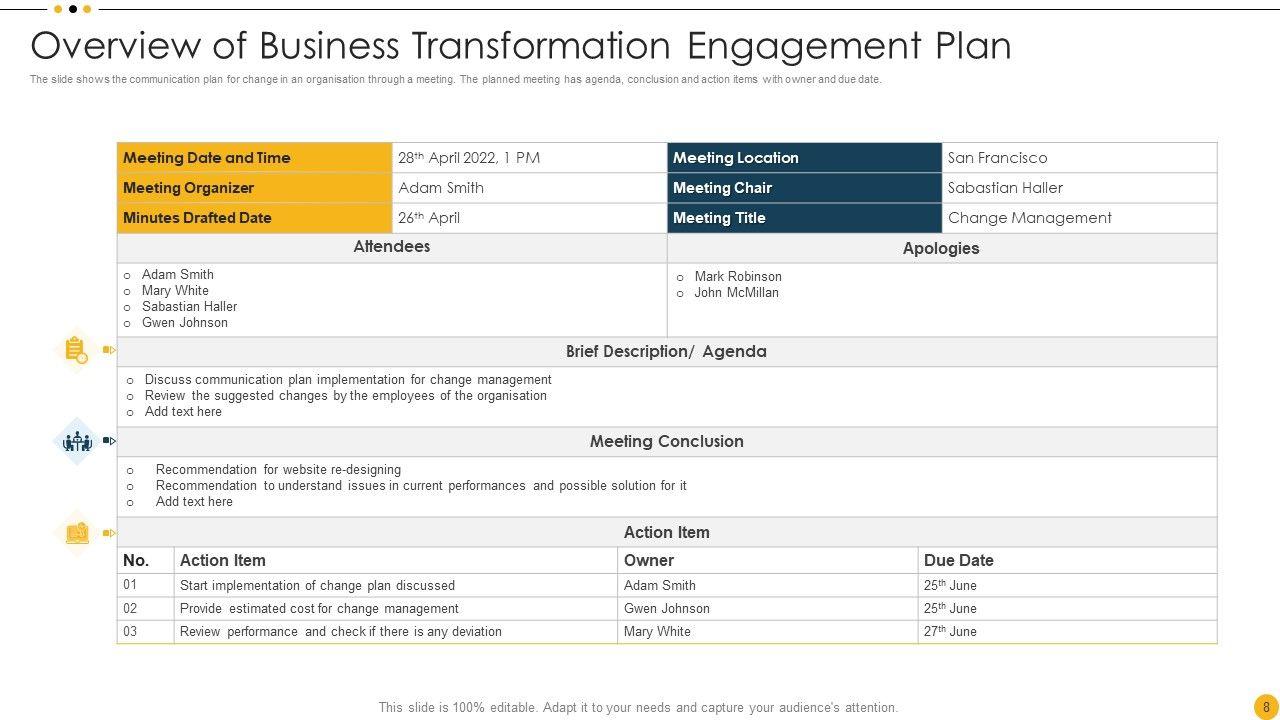Select the dark blue Meeting Location cell

pos(804,158)
